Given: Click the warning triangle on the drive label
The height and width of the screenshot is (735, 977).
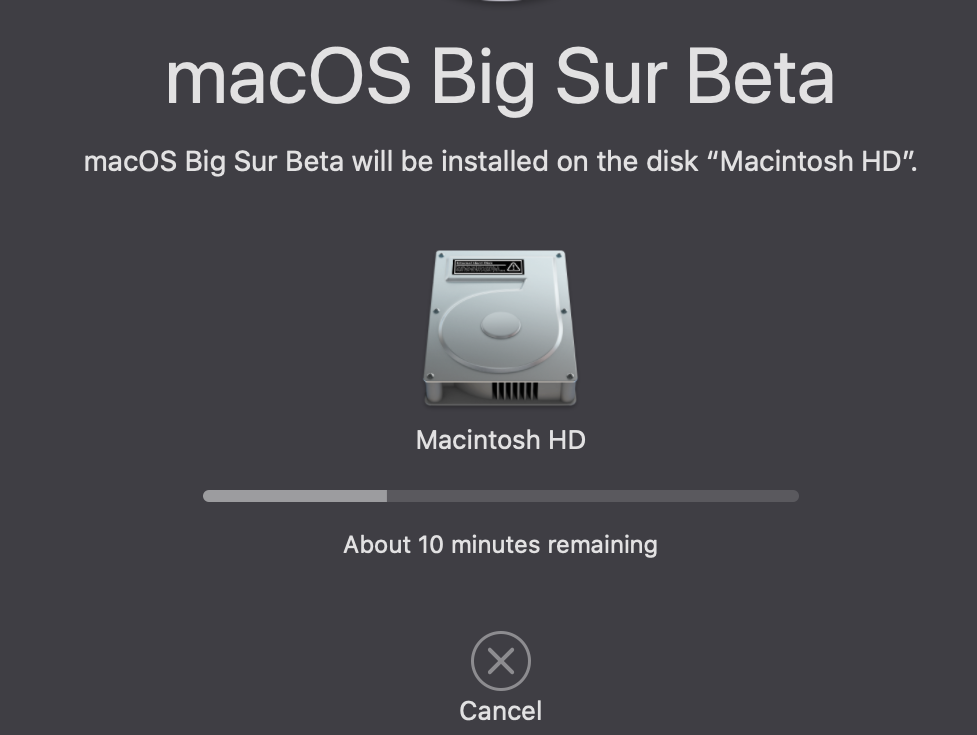Looking at the screenshot, I should [x=514, y=267].
